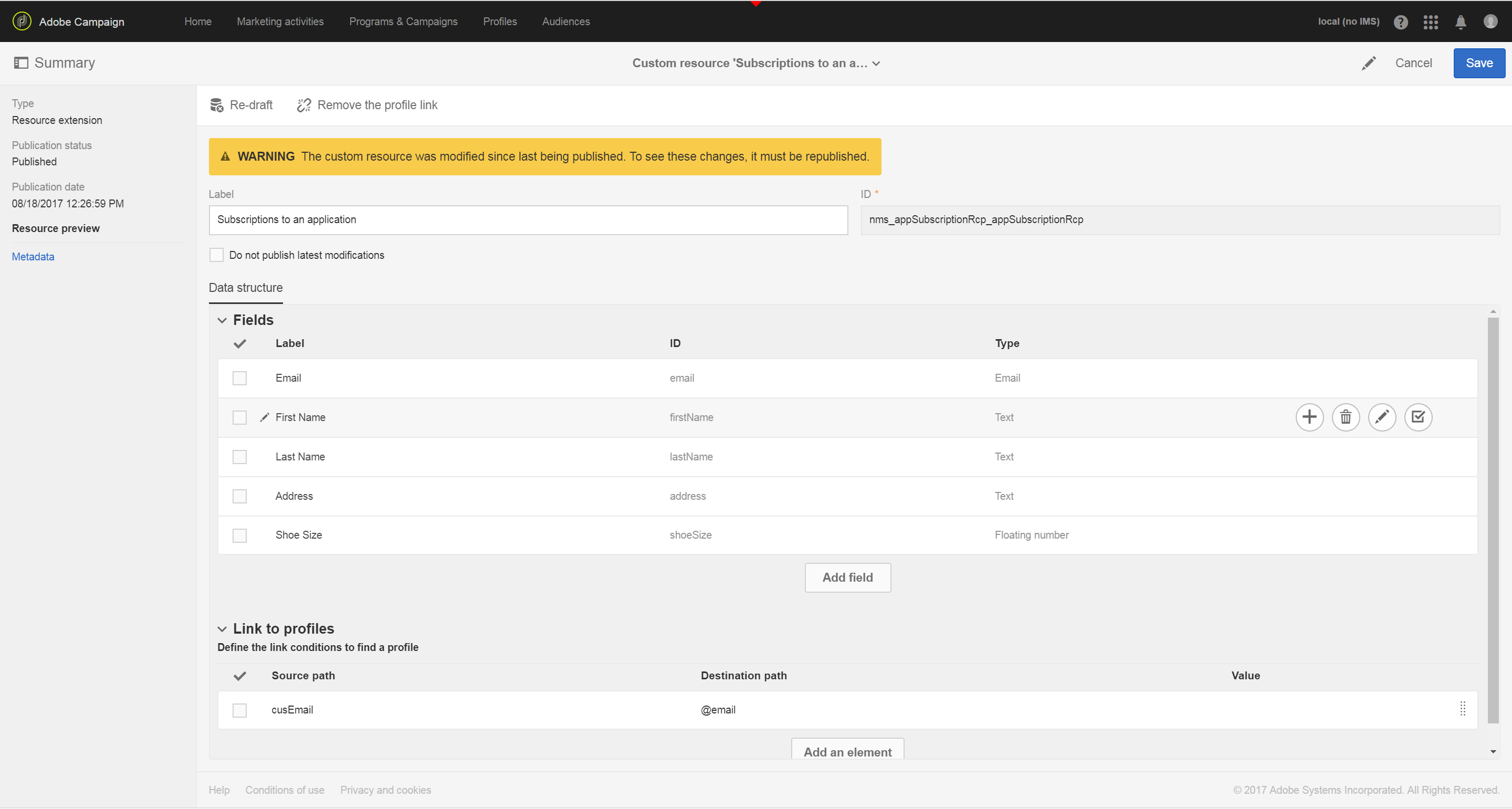The image size is (1512, 809).
Task: Select the Email field checkbox
Action: (239, 379)
